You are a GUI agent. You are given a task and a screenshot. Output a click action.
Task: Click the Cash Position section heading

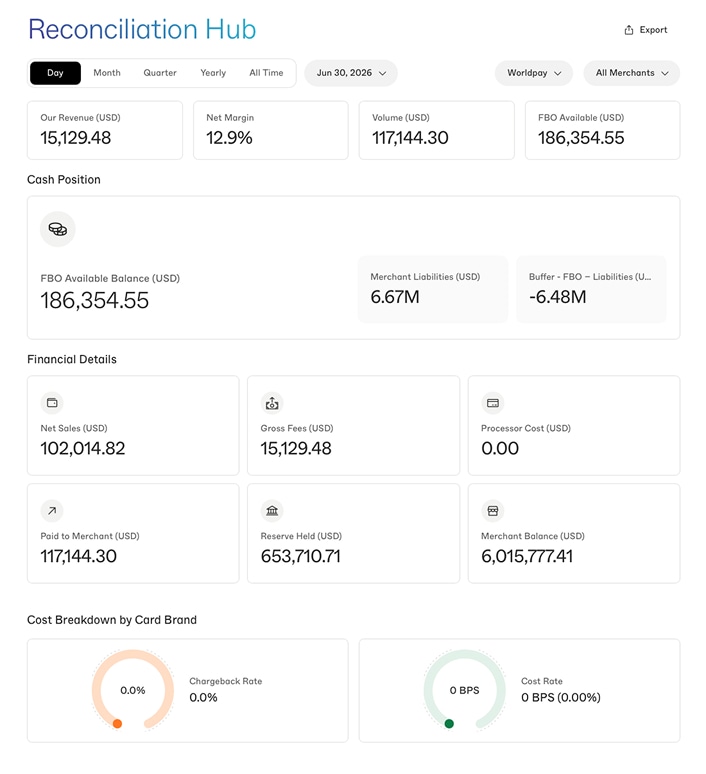pos(64,180)
